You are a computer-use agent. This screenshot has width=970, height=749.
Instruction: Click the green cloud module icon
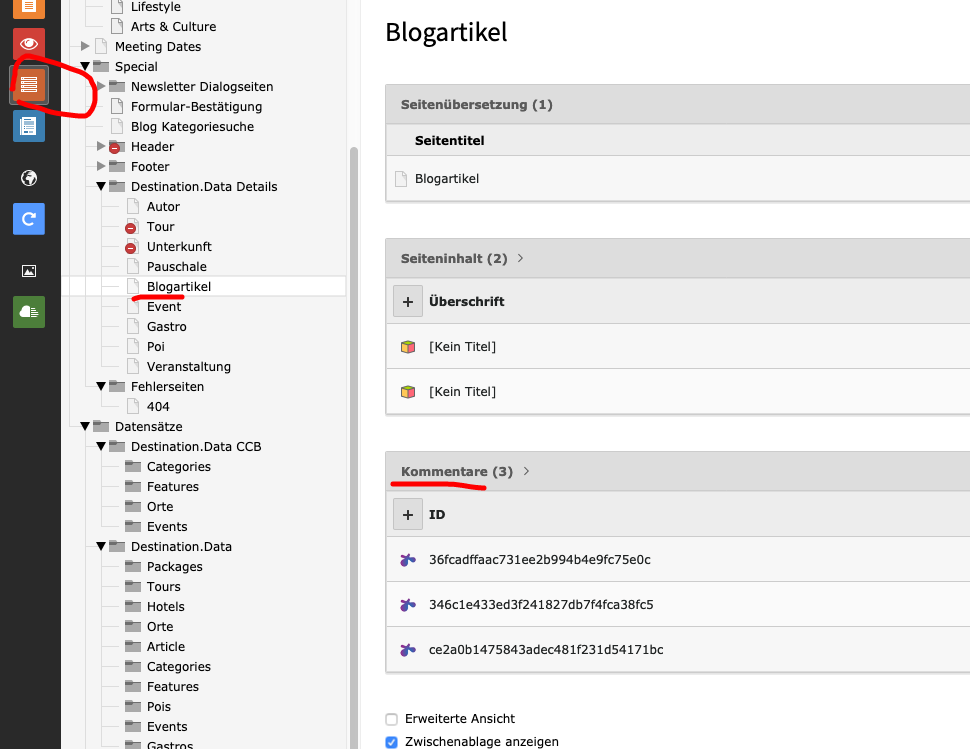(28, 312)
